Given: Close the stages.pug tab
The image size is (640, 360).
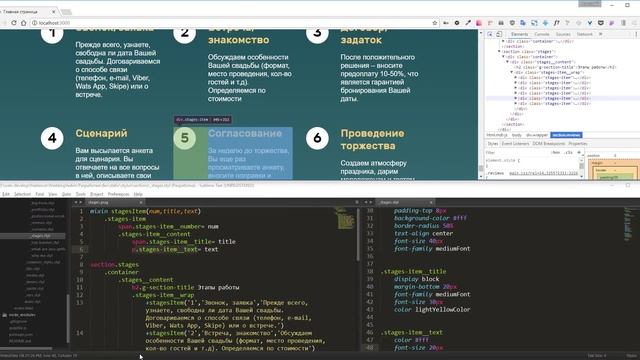Looking at the screenshot, I should tap(141, 202).
